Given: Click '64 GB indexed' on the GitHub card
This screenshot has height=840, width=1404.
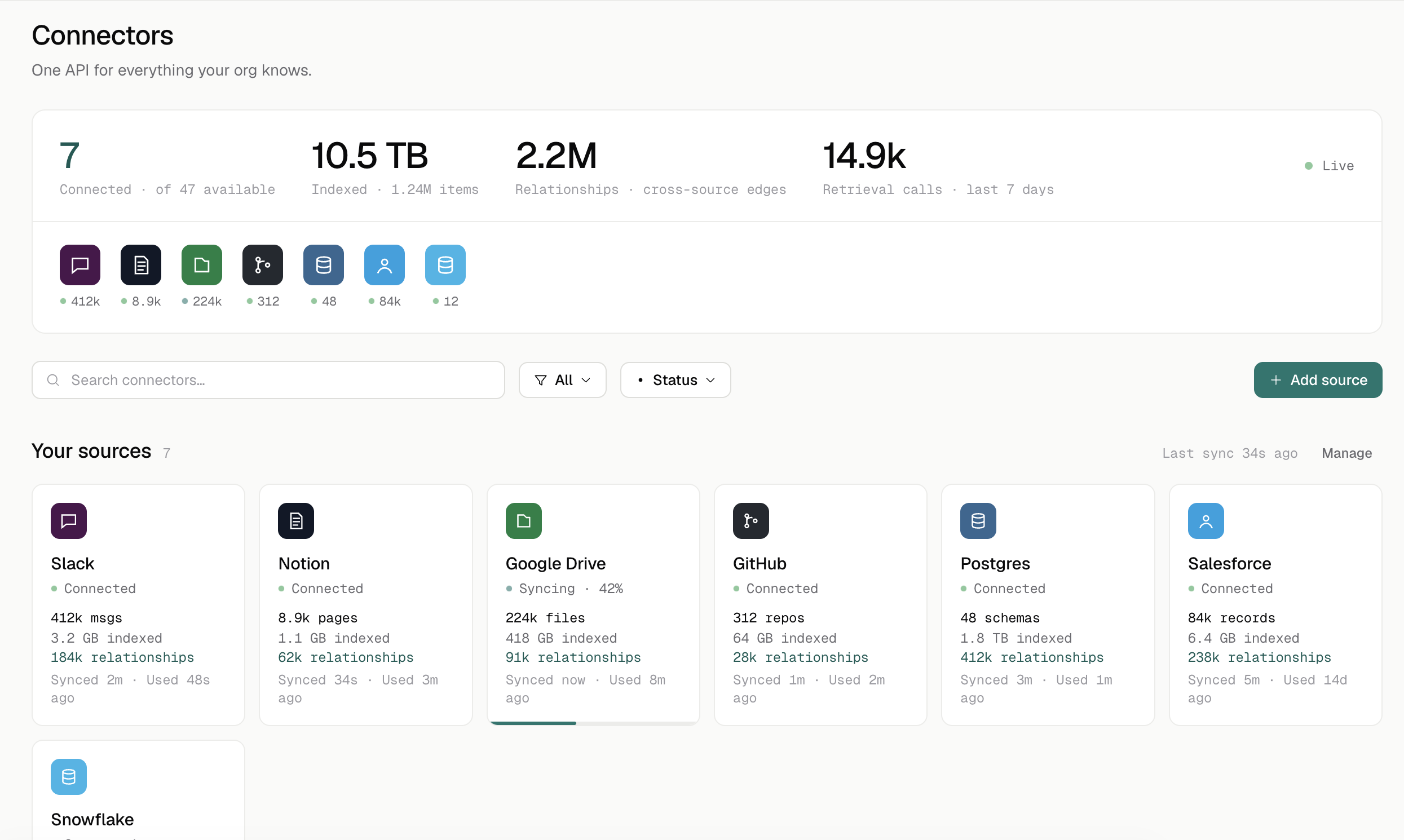Looking at the screenshot, I should pyautogui.click(x=784, y=638).
